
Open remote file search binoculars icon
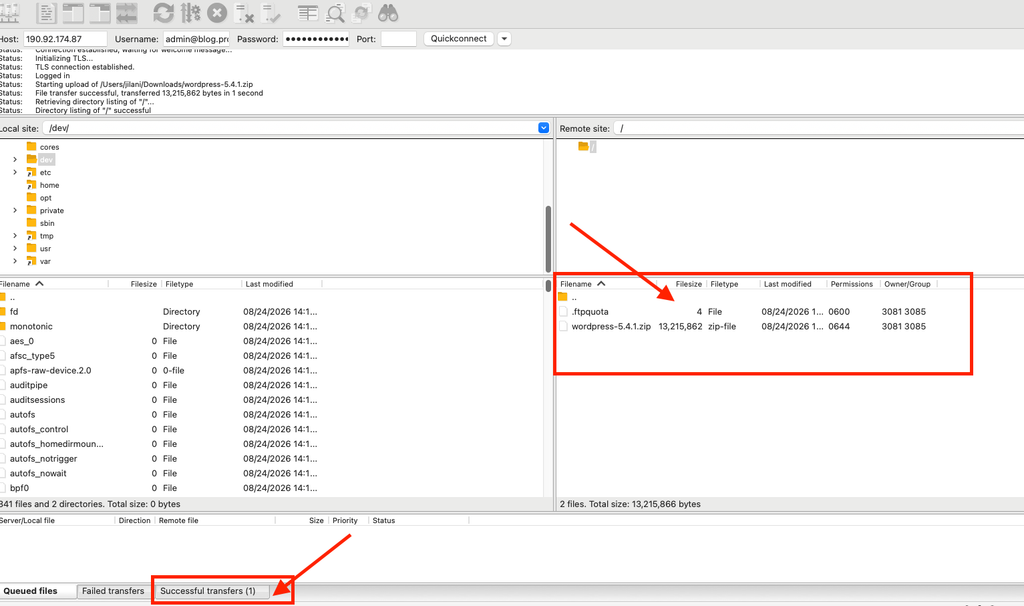point(388,13)
